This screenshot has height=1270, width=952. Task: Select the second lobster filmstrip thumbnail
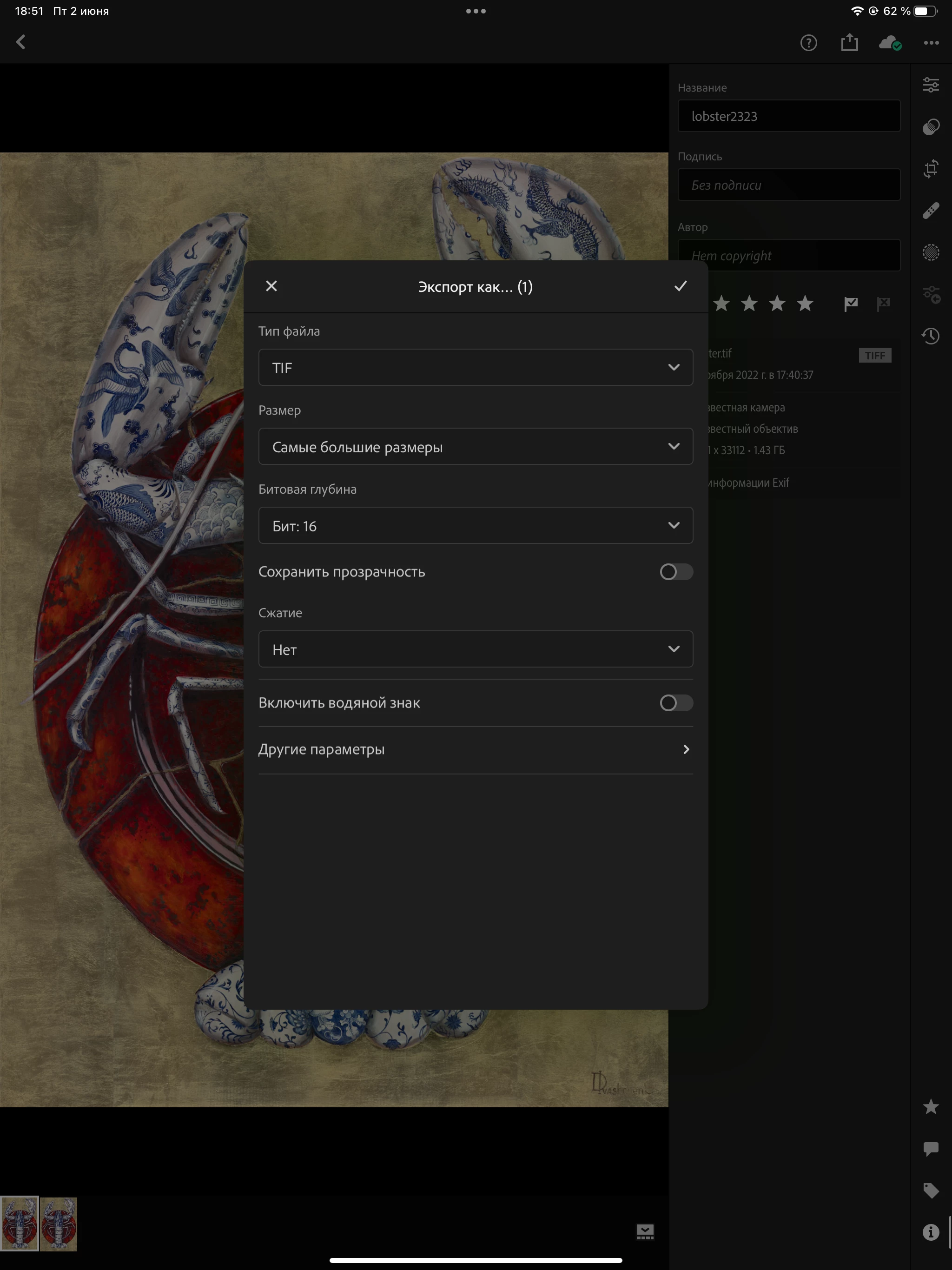pos(59,1224)
